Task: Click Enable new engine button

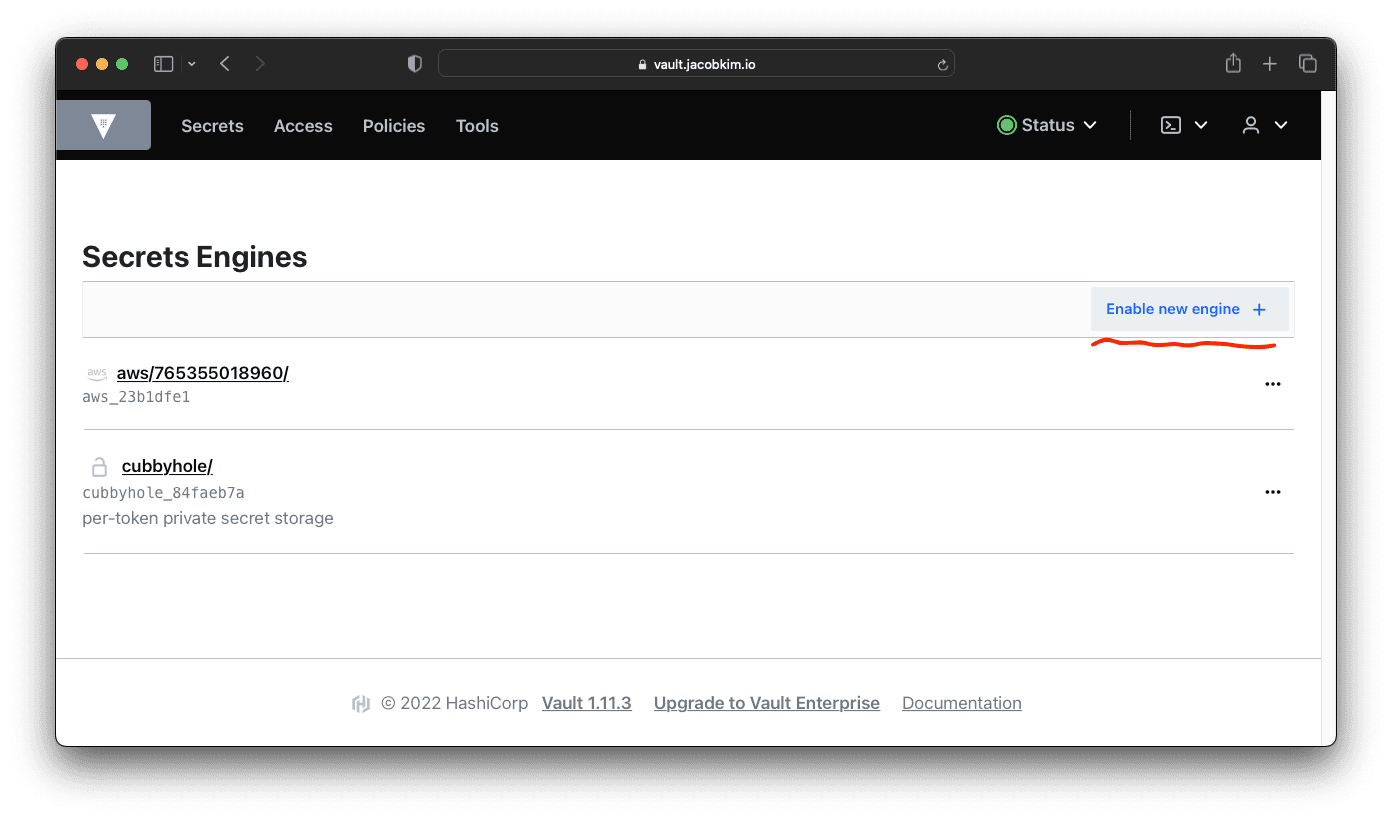Action: click(x=1188, y=309)
